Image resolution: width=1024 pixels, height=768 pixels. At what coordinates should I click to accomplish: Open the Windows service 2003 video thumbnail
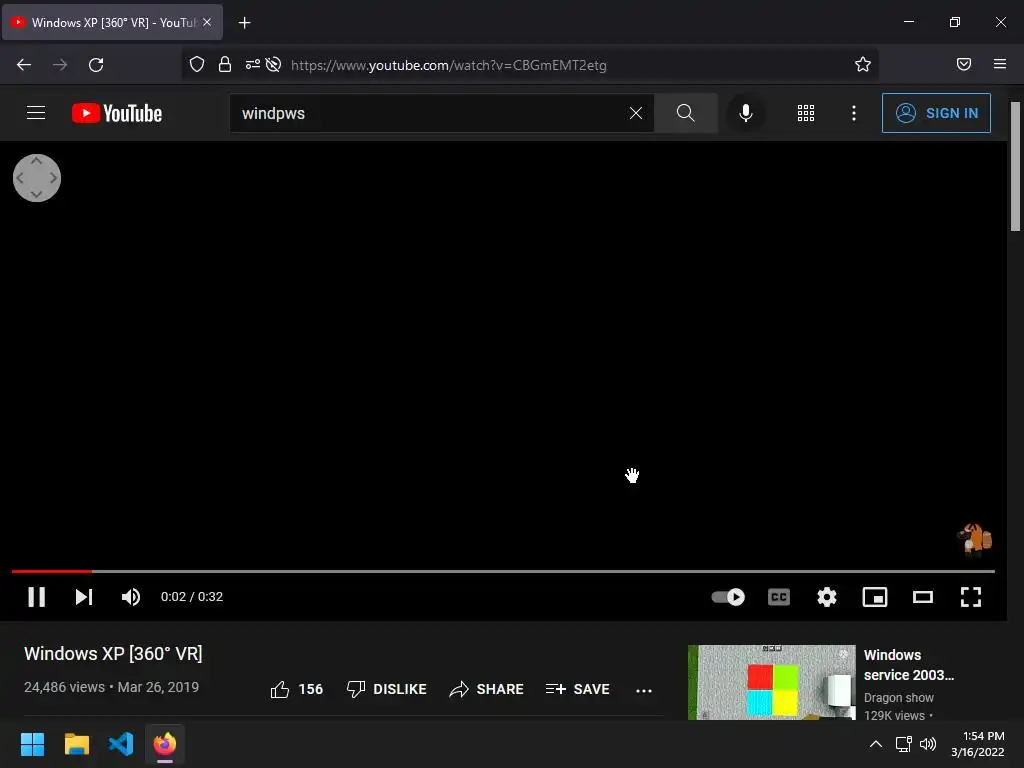pyautogui.click(x=771, y=682)
